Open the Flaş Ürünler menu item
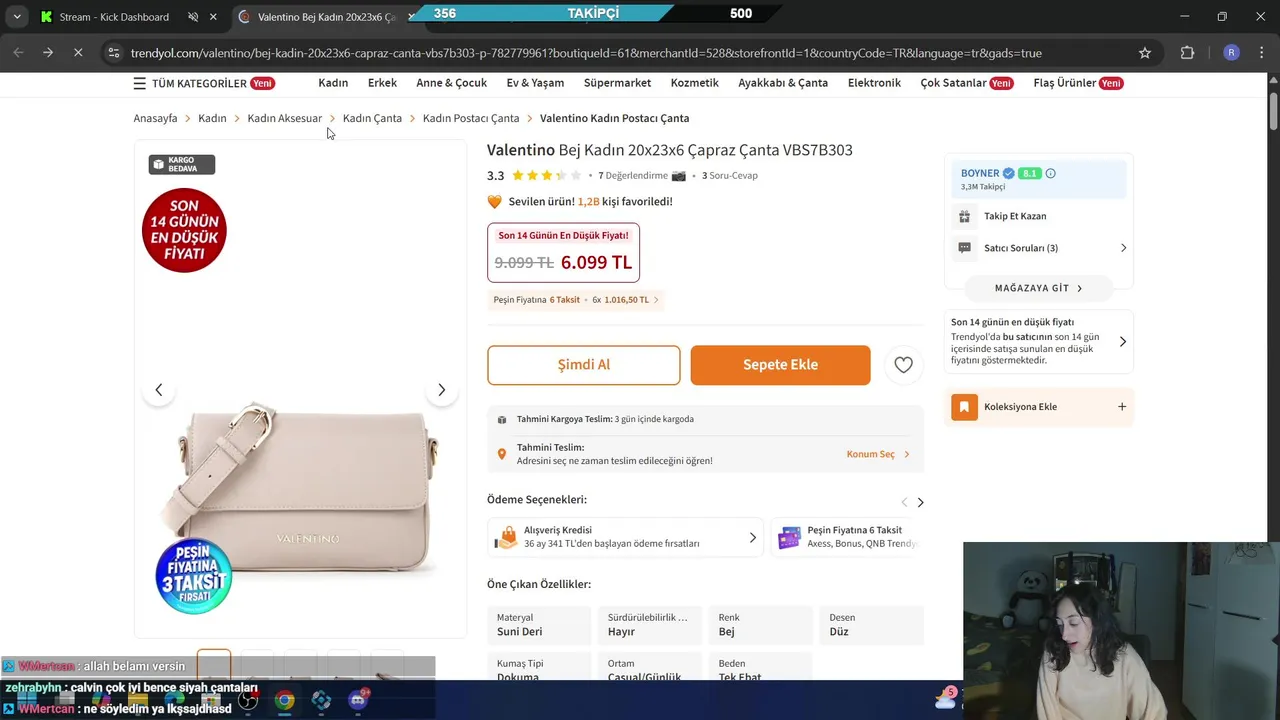1280x720 pixels. tap(1078, 83)
